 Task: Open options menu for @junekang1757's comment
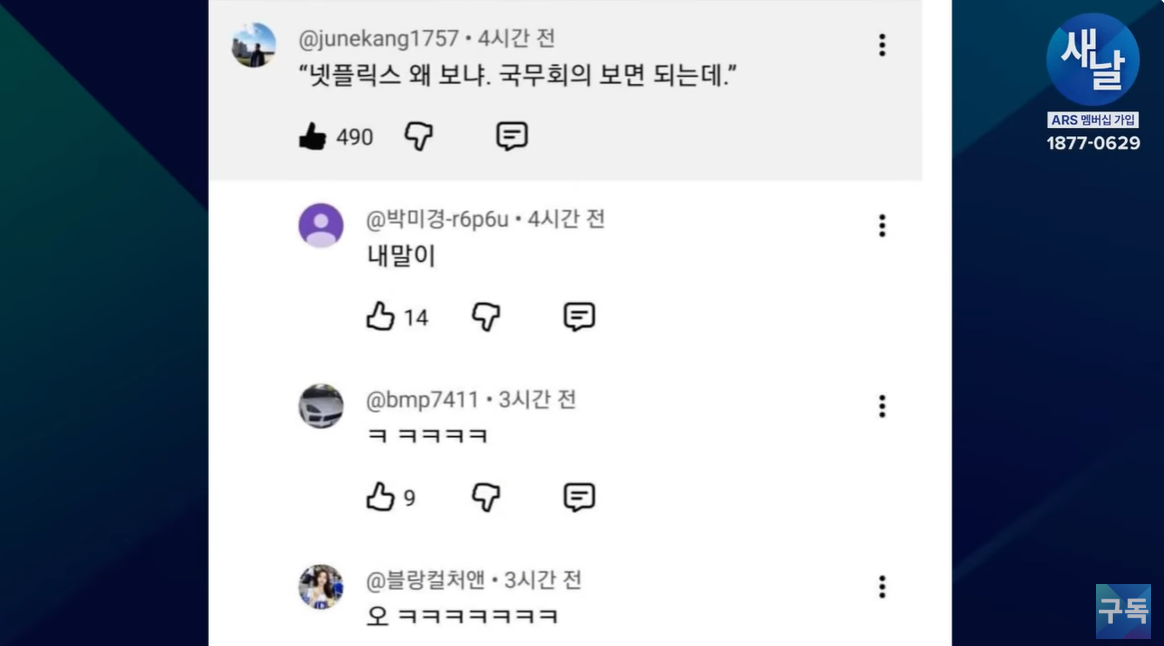click(881, 44)
